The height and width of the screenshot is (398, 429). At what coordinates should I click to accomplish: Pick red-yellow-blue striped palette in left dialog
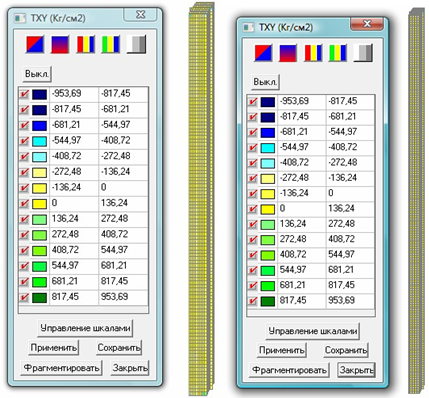coord(86,44)
